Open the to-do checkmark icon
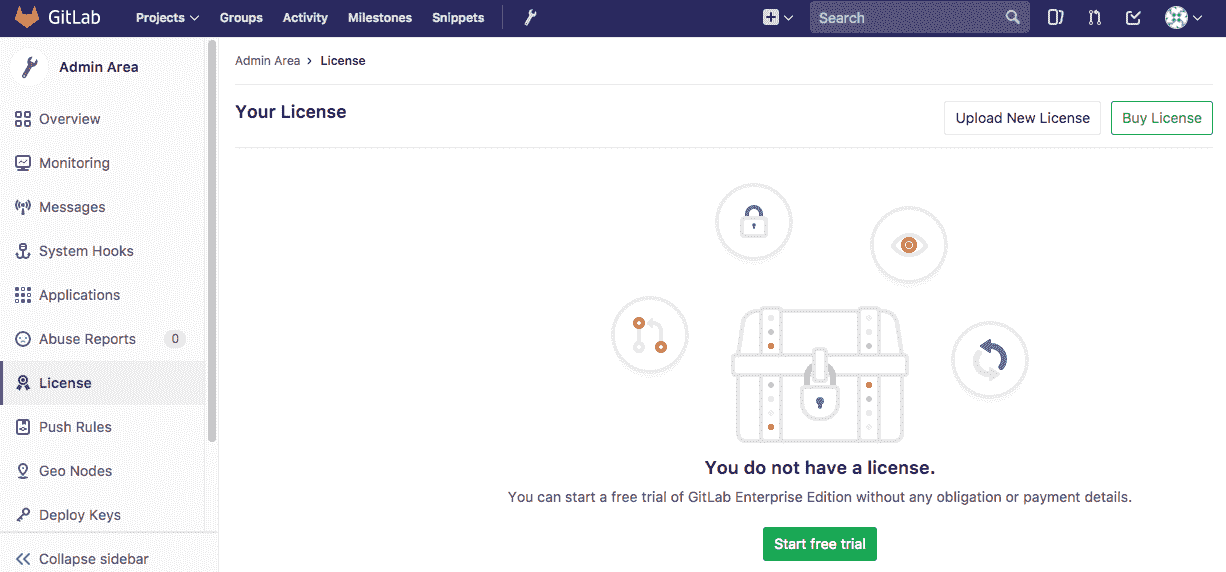The width and height of the screenshot is (1226, 572). point(1133,17)
